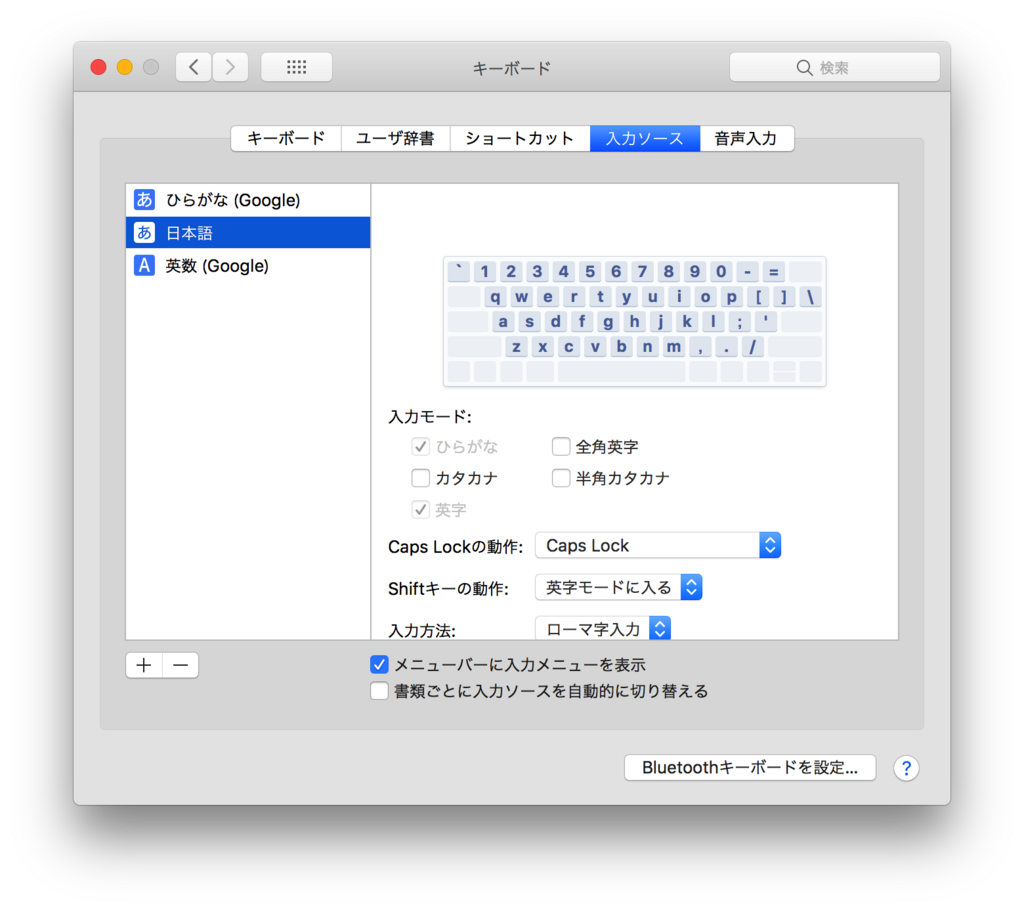This screenshot has width=1024, height=910.
Task: Open the Caps Lockの動作 dropdown
Action: pos(658,545)
